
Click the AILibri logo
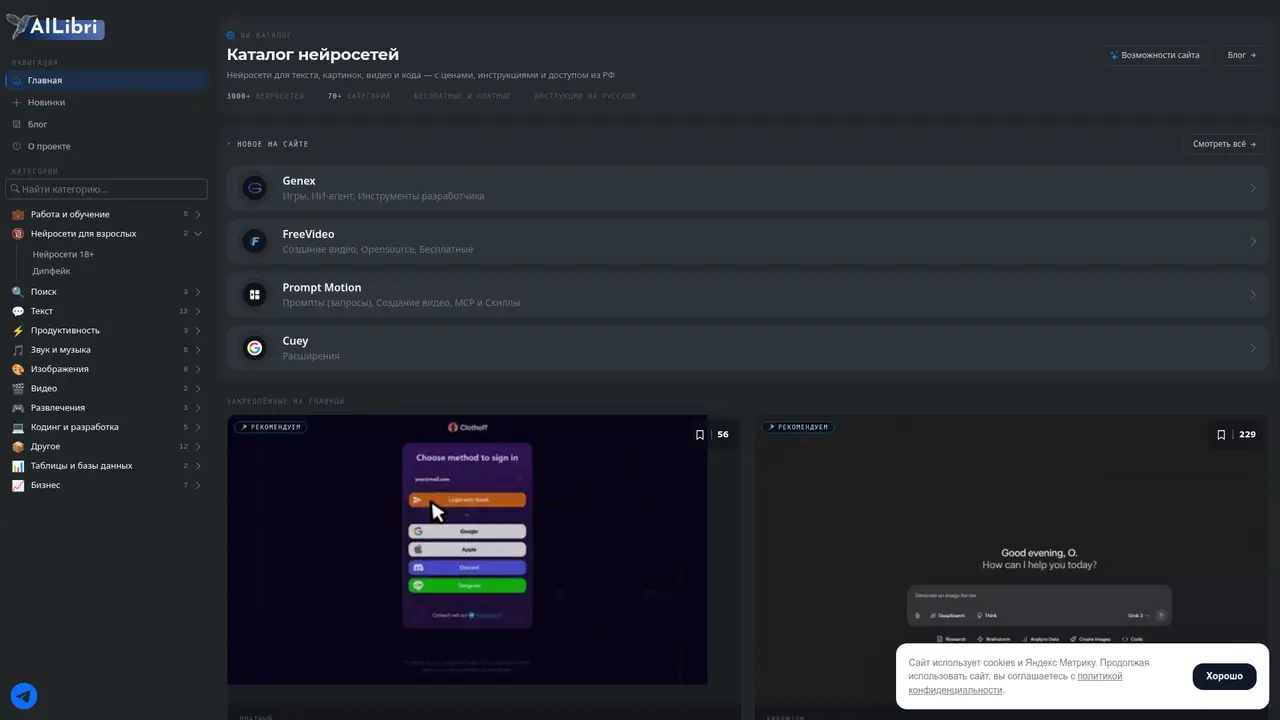[55, 27]
